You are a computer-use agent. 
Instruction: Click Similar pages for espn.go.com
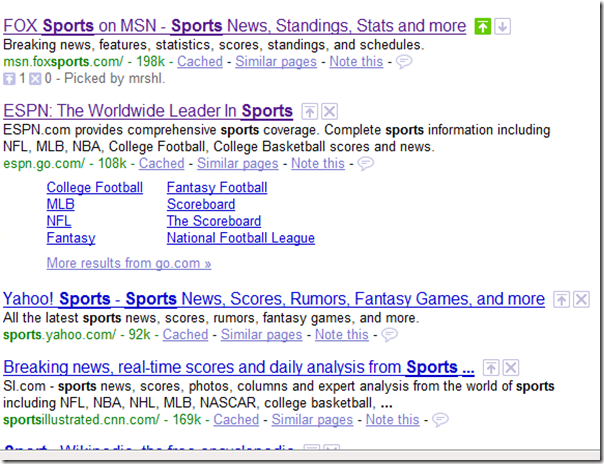[x=238, y=164]
